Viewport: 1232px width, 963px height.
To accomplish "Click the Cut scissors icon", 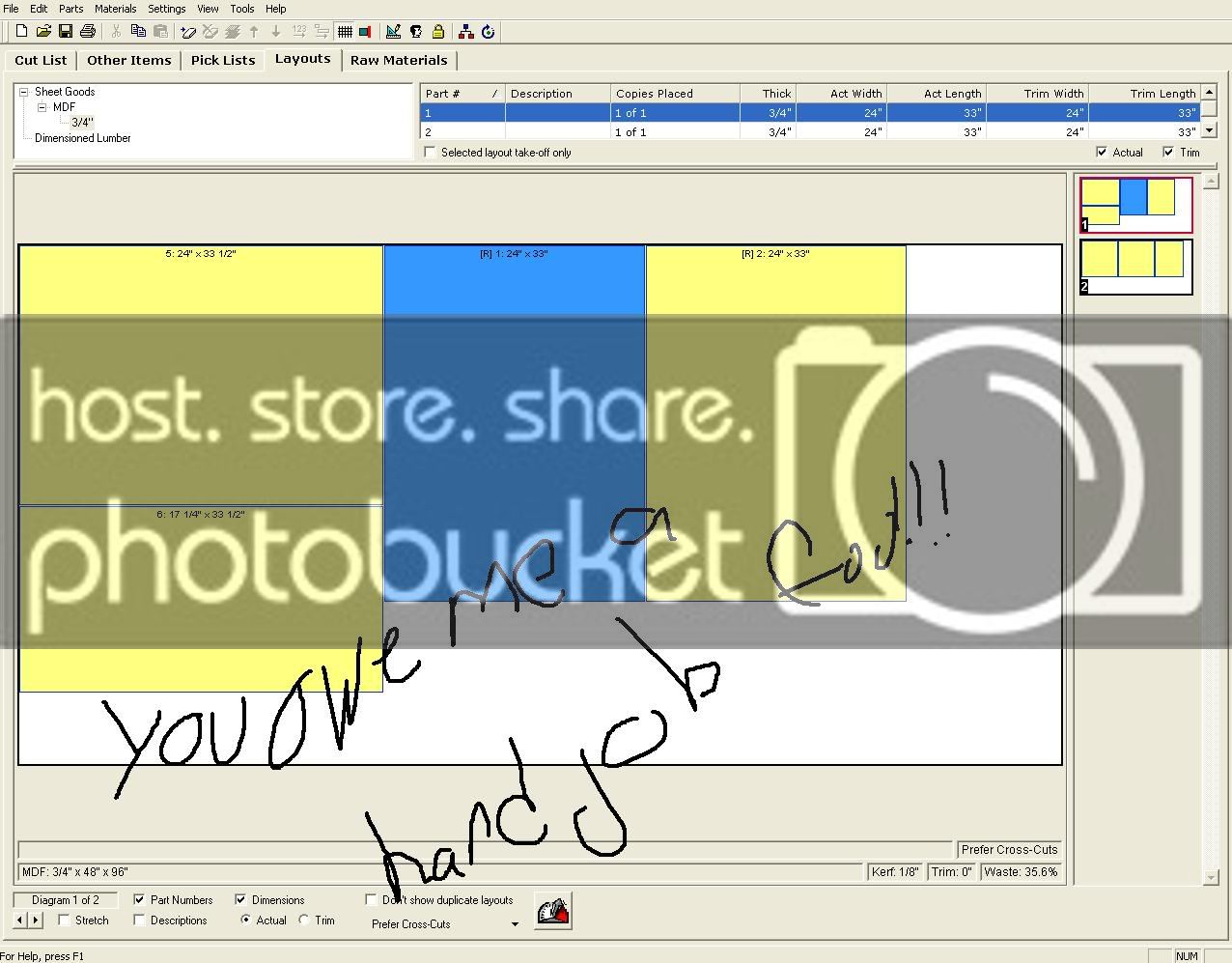I will tap(116, 32).
